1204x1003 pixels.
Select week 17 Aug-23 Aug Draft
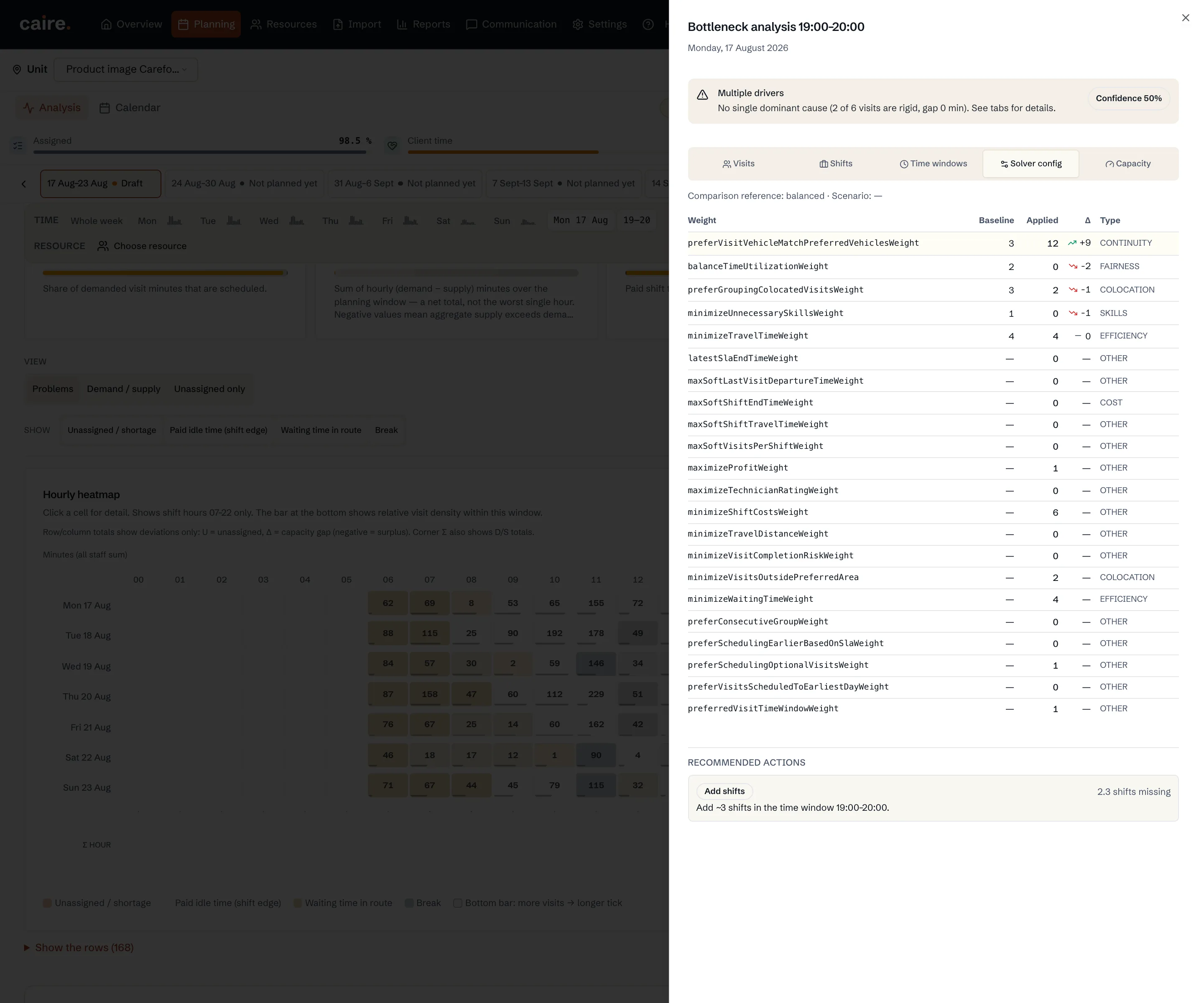100,183
